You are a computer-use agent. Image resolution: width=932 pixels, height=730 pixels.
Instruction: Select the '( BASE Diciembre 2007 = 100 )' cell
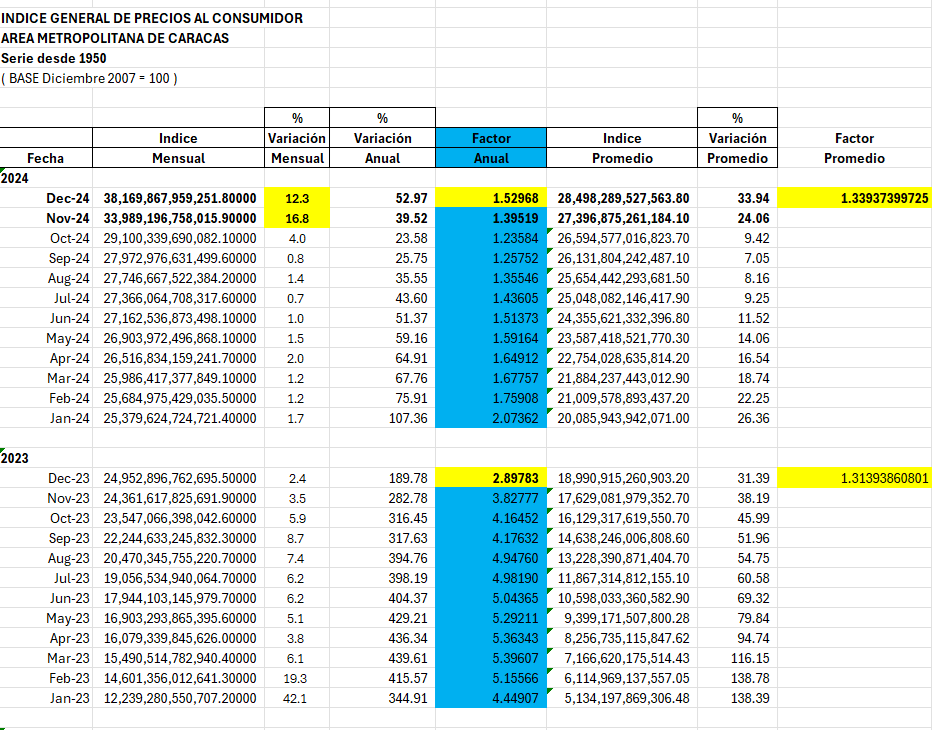[90, 78]
